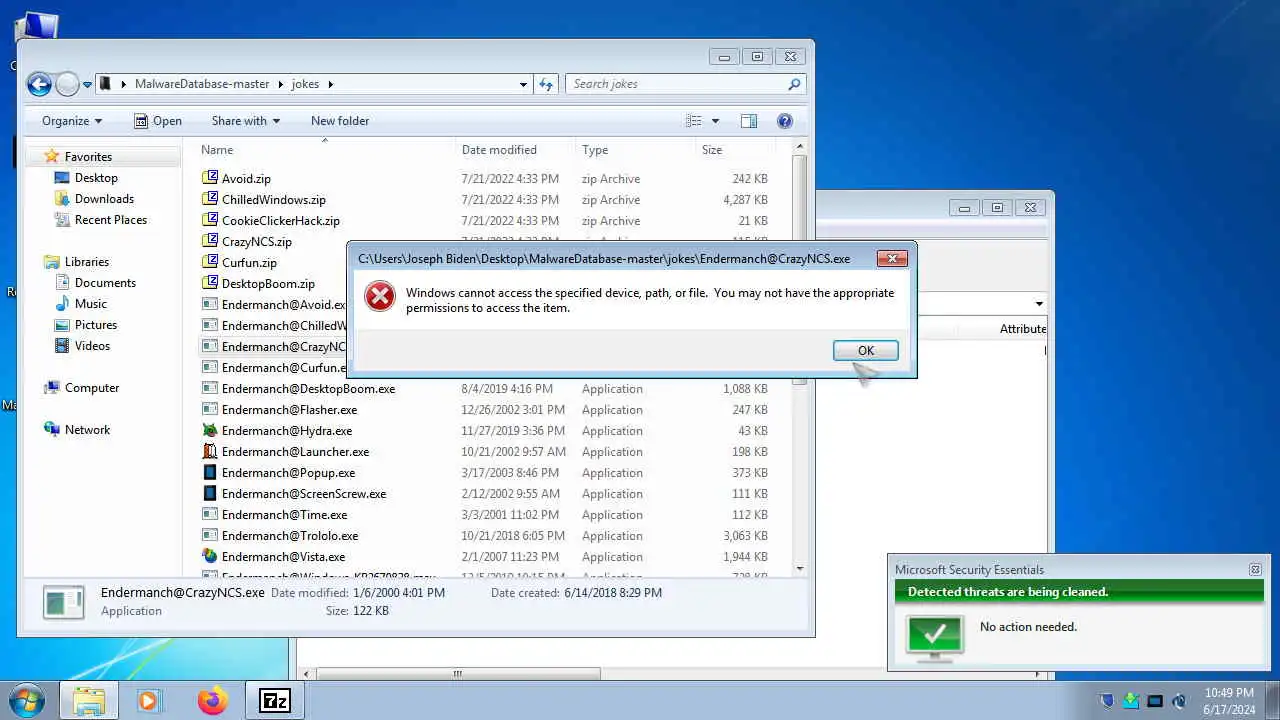The image size is (1280, 720).
Task: Click OK in the error dialog
Action: [865, 350]
